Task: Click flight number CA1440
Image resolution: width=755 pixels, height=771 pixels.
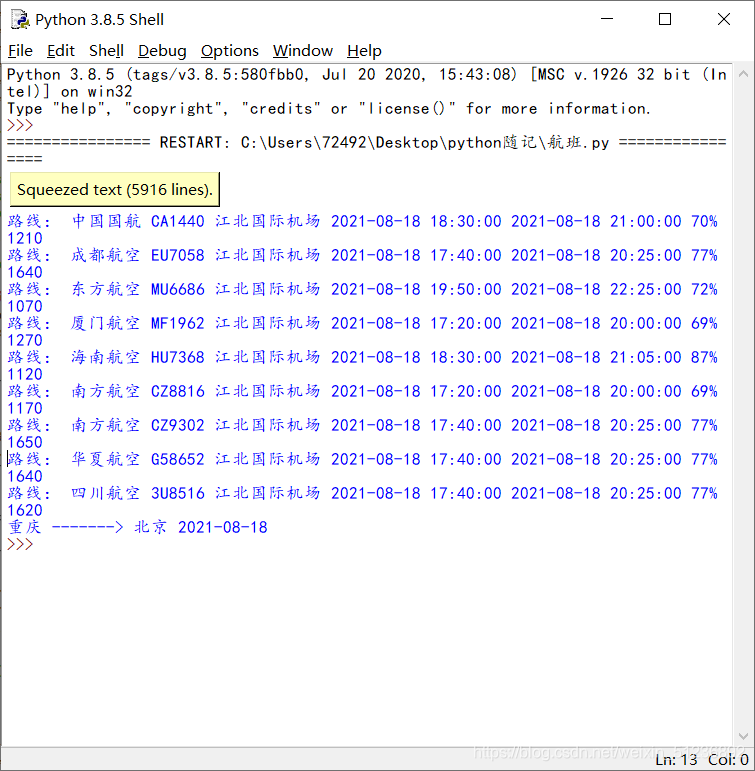Action: pos(178,221)
